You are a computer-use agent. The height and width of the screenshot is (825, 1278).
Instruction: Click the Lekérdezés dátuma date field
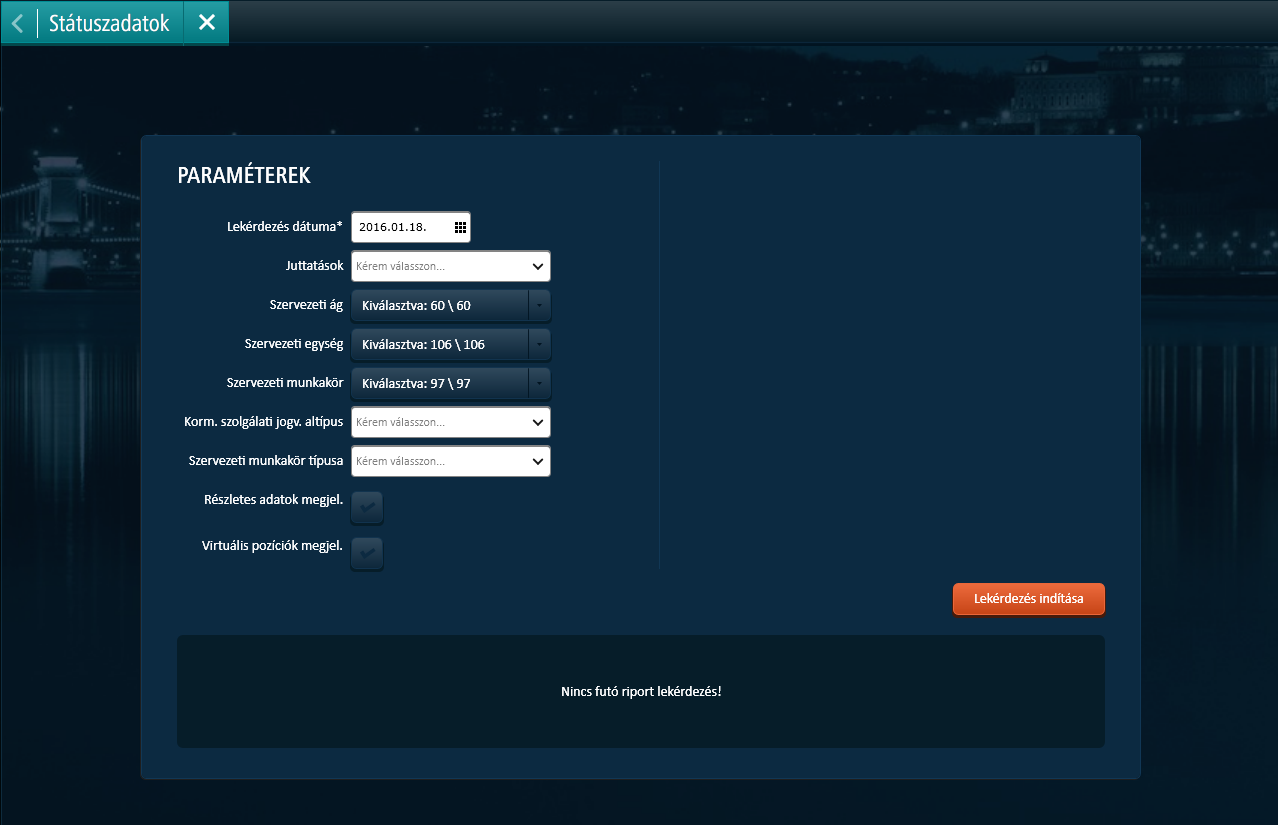(x=400, y=227)
